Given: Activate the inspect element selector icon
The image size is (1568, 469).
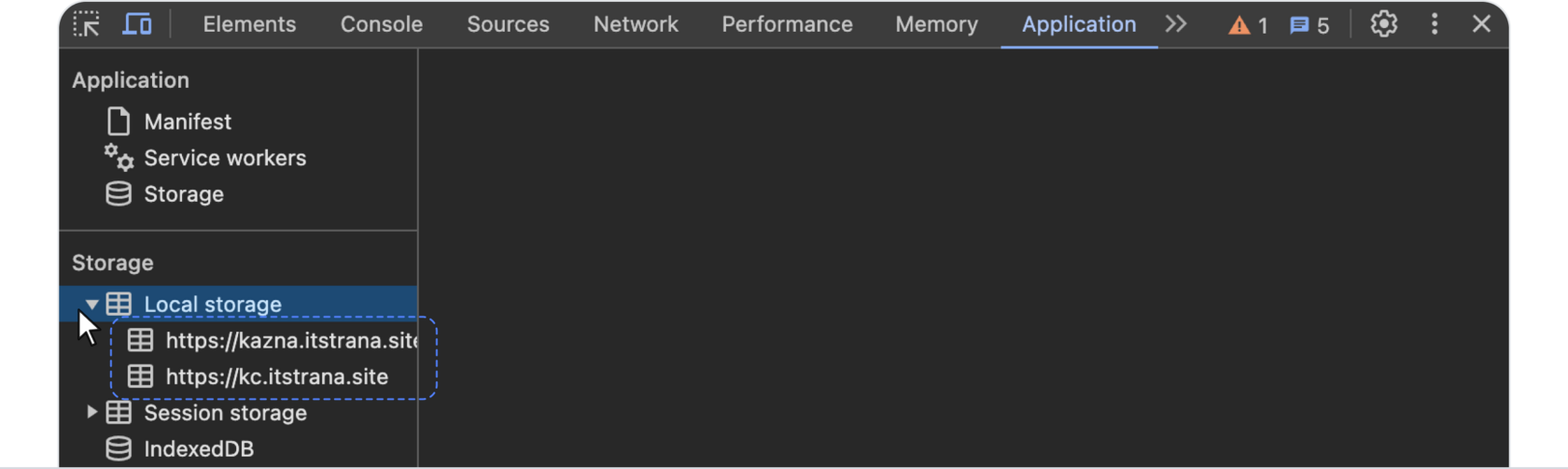Looking at the screenshot, I should click(87, 24).
